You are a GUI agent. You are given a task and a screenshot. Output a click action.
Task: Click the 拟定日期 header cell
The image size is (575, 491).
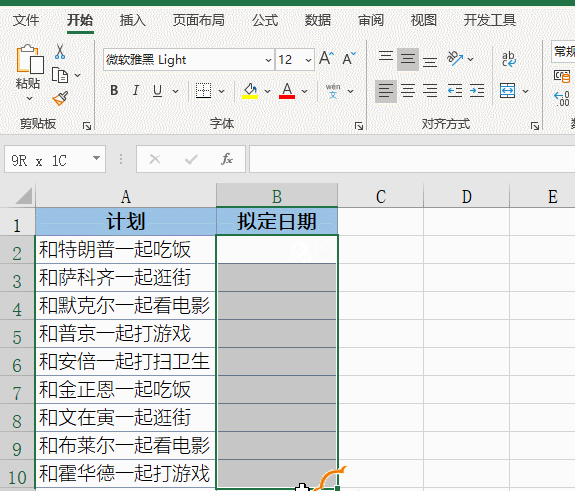coord(277,221)
